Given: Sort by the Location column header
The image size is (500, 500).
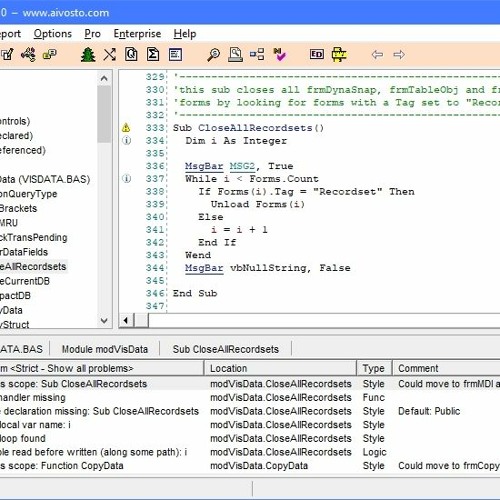Looking at the screenshot, I should coord(281,368).
